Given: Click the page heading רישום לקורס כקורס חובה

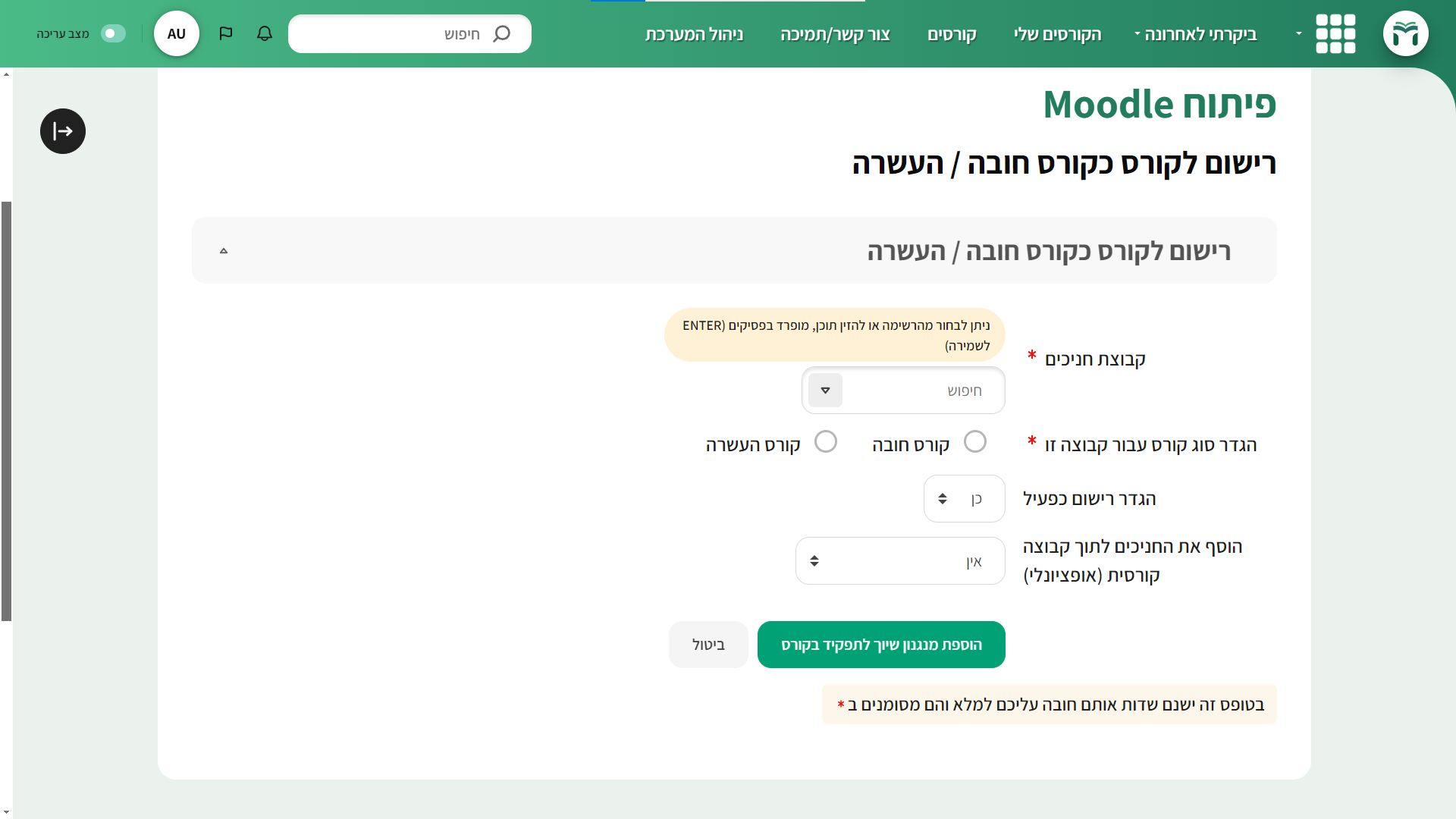Looking at the screenshot, I should (1064, 164).
